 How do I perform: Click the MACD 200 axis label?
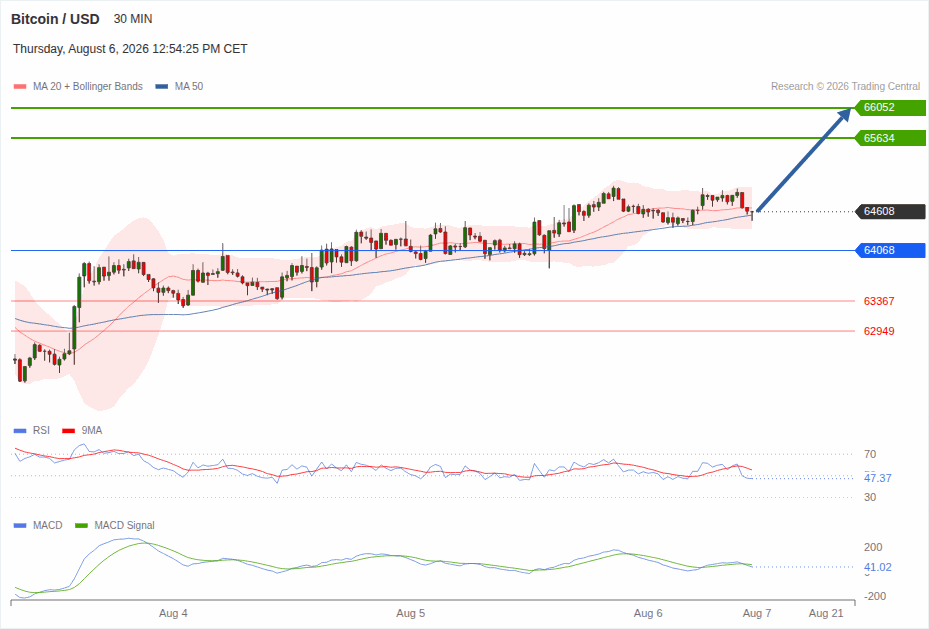pyautogui.click(x=873, y=547)
